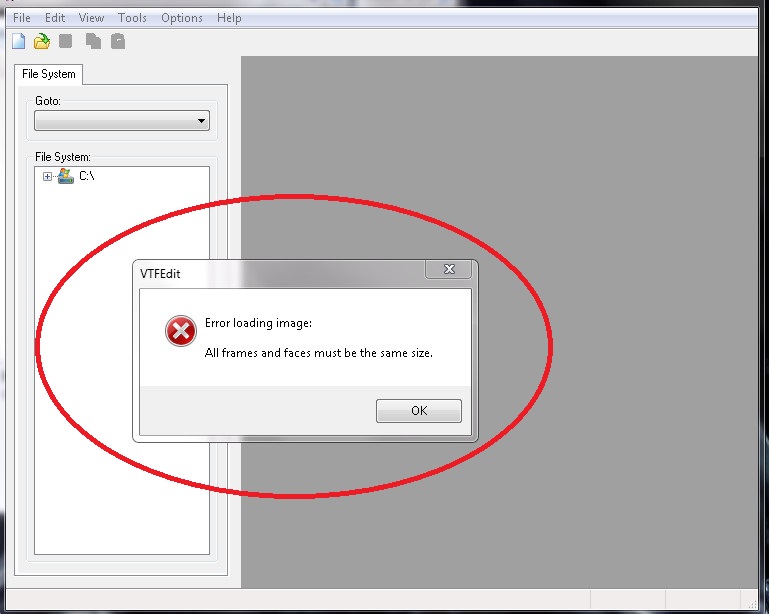This screenshot has width=769, height=614.
Task: Expand the C:\ tree node
Action: point(47,176)
